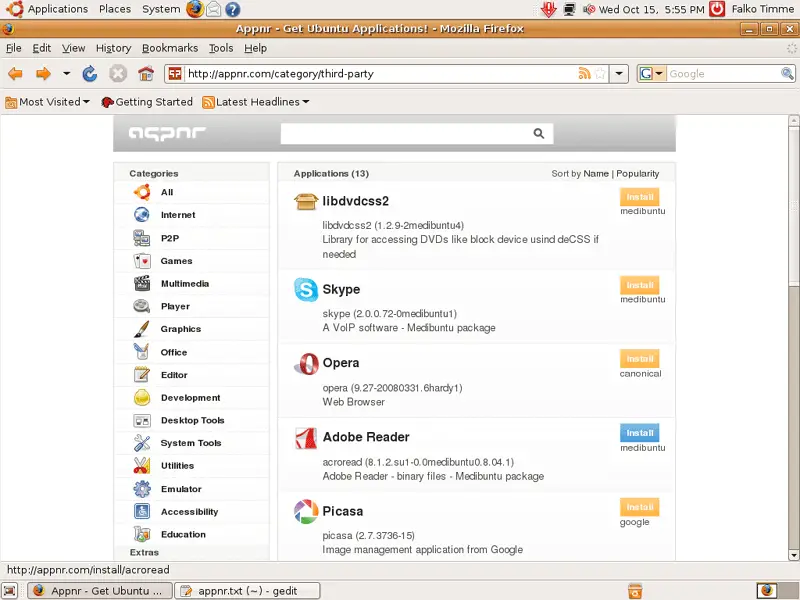
Task: Select the Development category
Action: tap(192, 397)
